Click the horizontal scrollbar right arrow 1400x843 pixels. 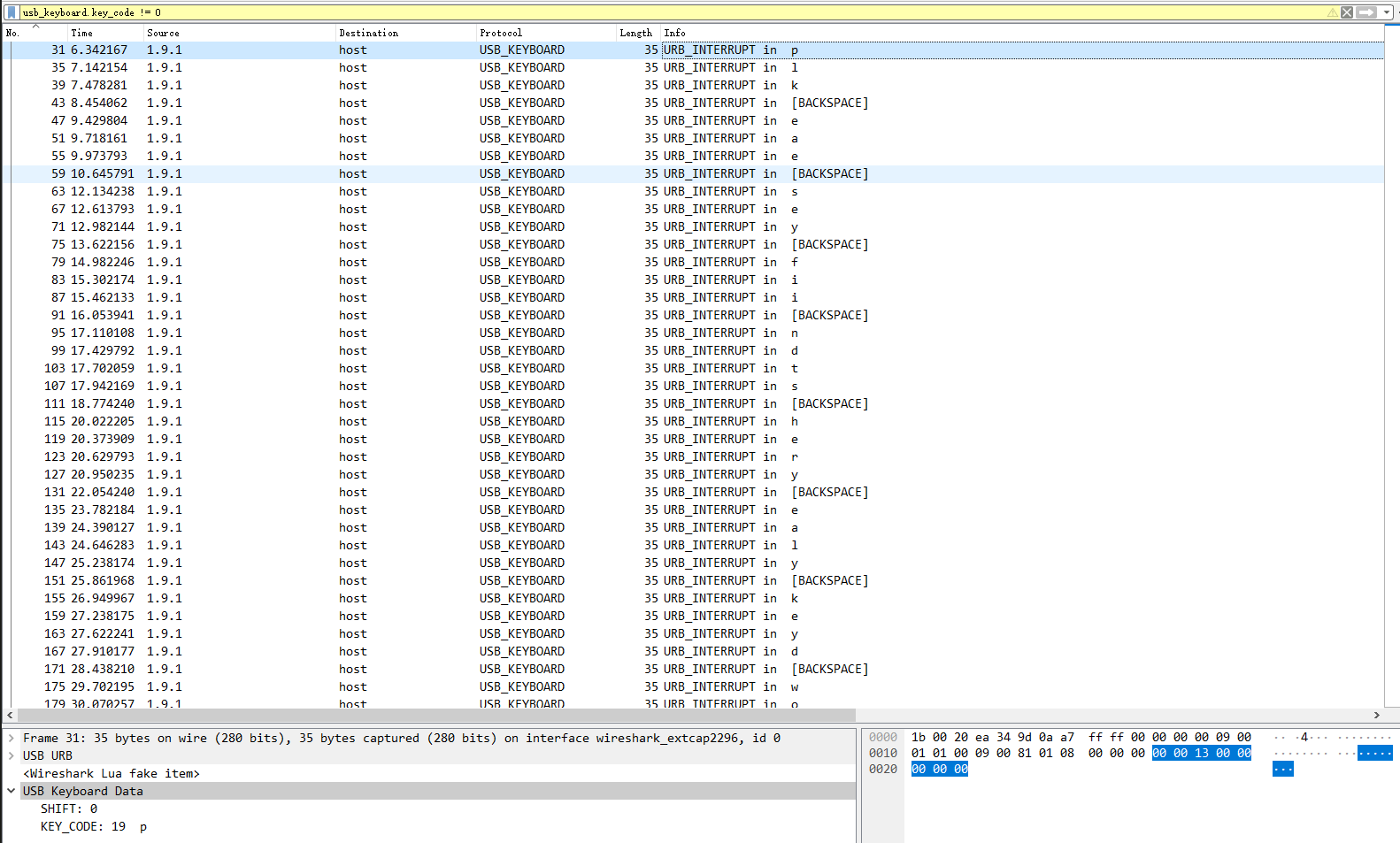pos(1377,715)
